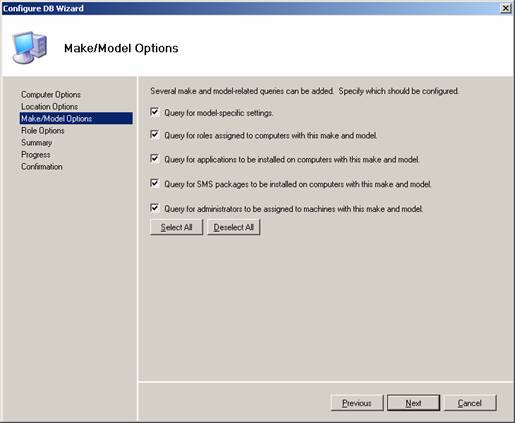
Task: Go to Role Options step
Action: point(43,131)
